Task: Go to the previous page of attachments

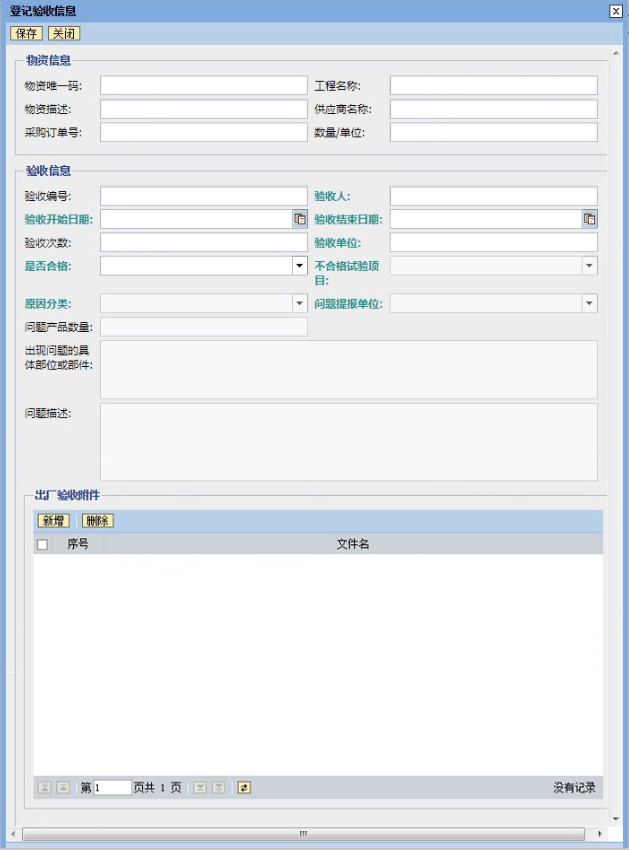Action: [63, 788]
